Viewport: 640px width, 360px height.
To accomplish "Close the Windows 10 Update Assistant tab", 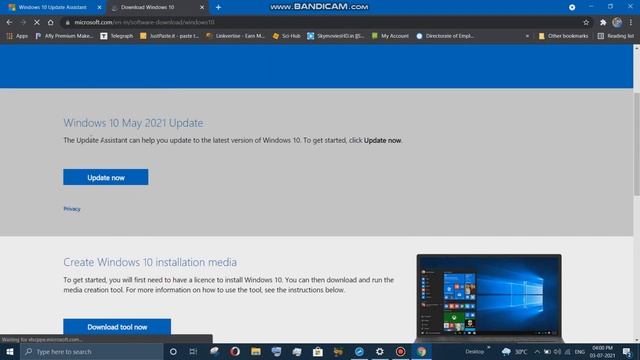I will (99, 7).
